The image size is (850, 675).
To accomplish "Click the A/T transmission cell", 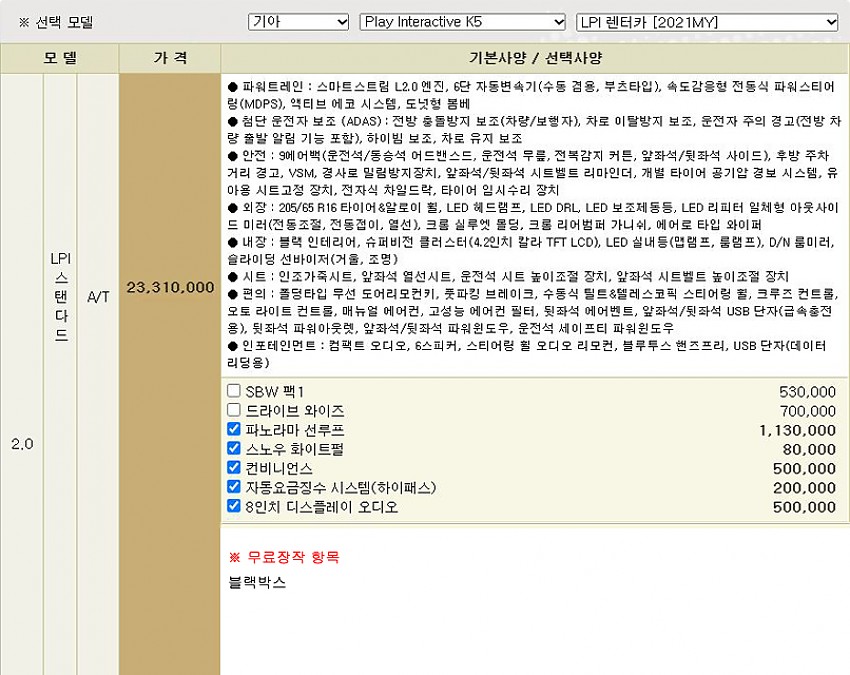I will point(98,297).
